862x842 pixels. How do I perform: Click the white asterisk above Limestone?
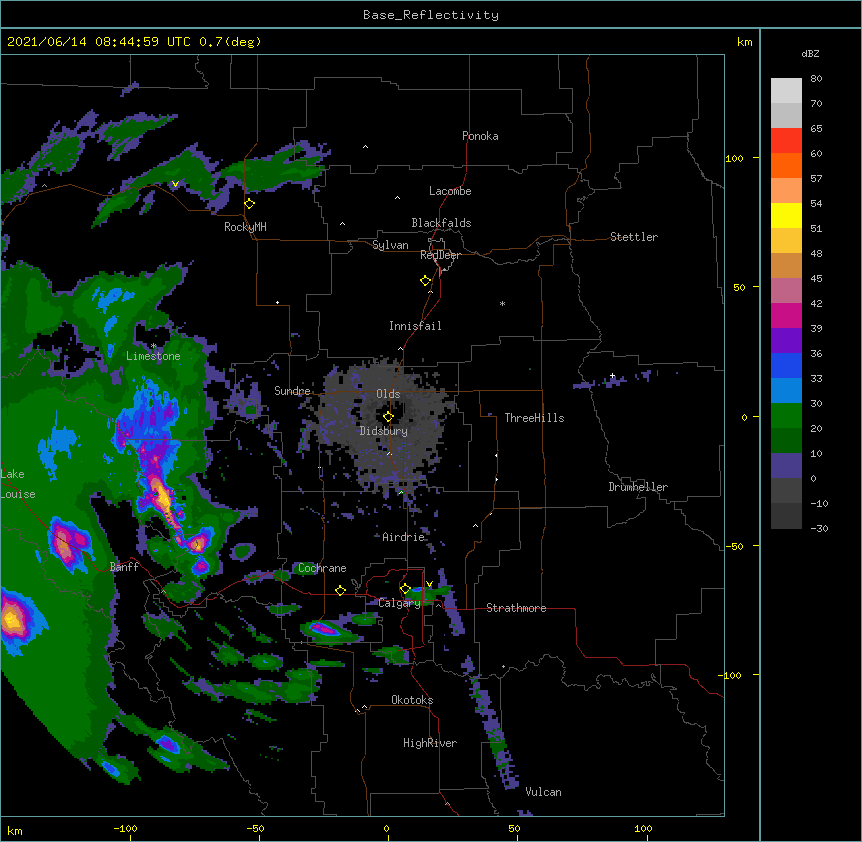[153, 346]
